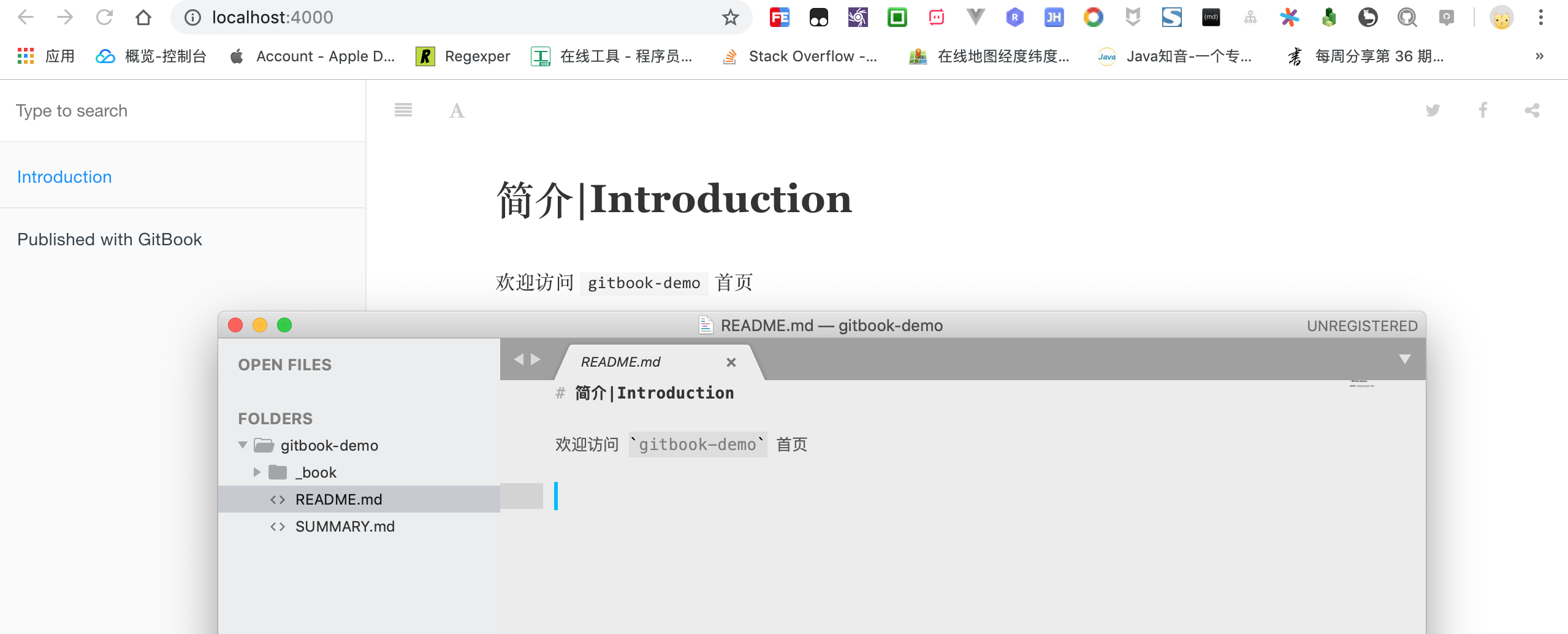1568x634 pixels.
Task: Collapse the gitbook-demo folder tree
Action: pos(243,445)
